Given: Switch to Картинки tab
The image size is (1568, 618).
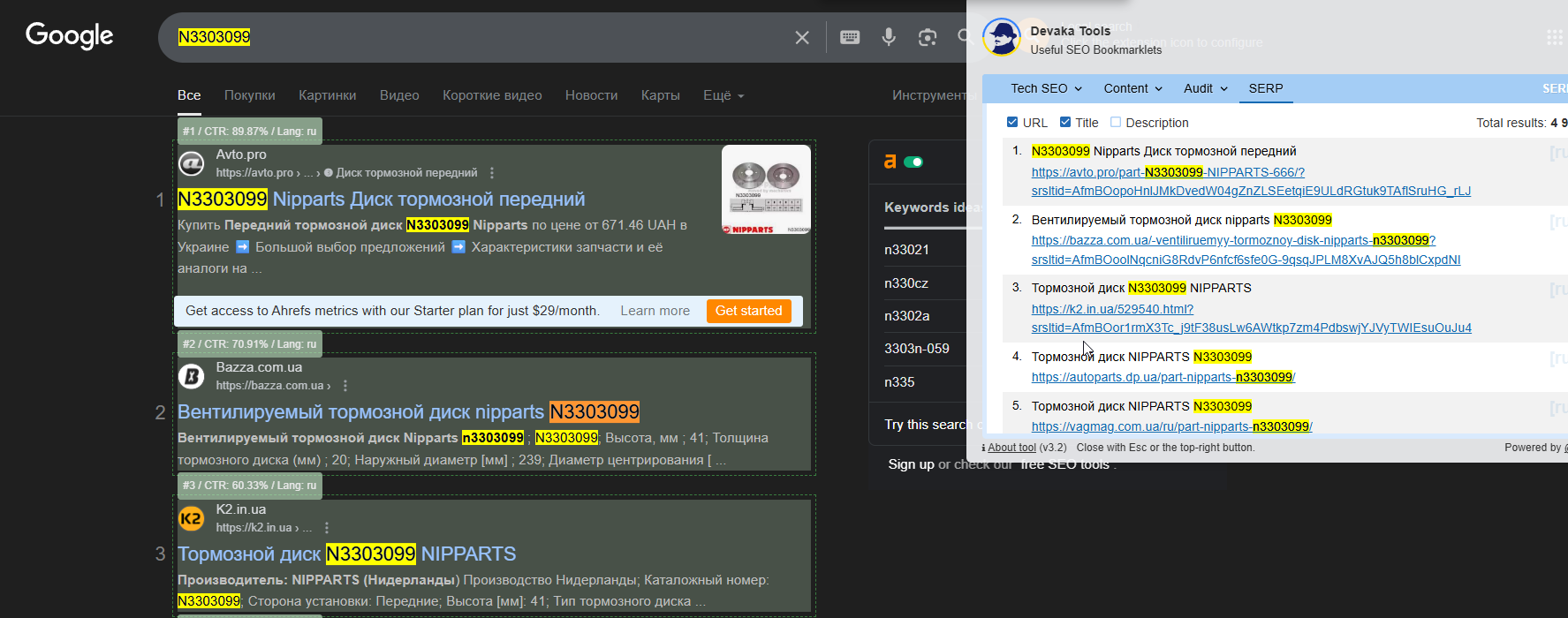Looking at the screenshot, I should click(x=328, y=95).
